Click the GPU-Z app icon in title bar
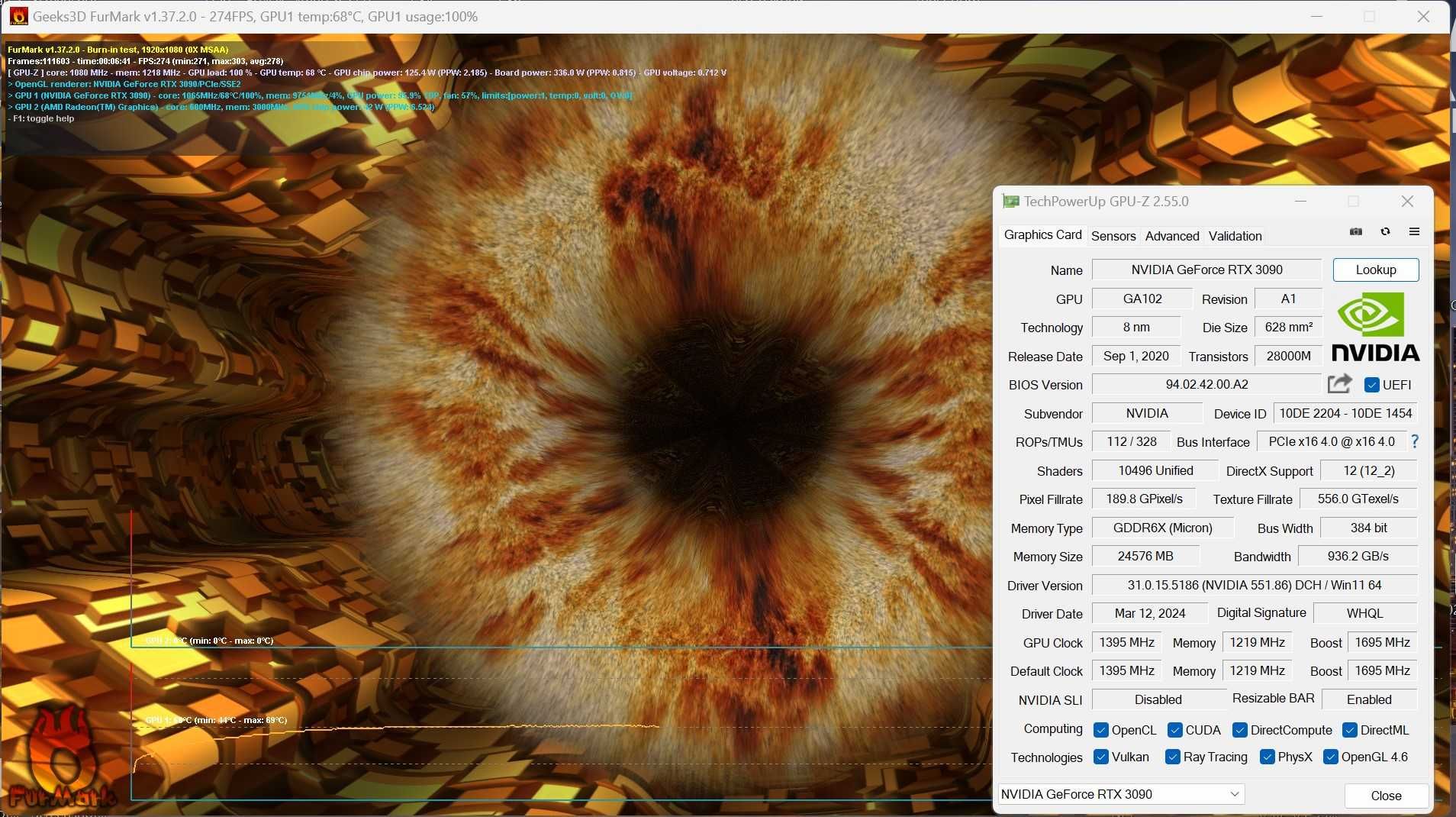This screenshot has width=1456, height=817. (x=1011, y=202)
